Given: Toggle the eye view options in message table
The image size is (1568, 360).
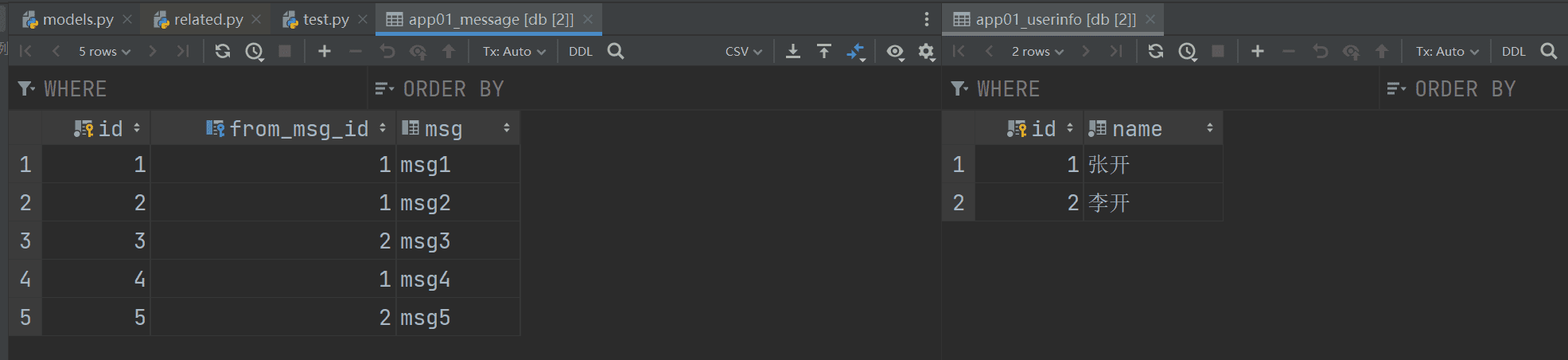Looking at the screenshot, I should click(x=895, y=51).
